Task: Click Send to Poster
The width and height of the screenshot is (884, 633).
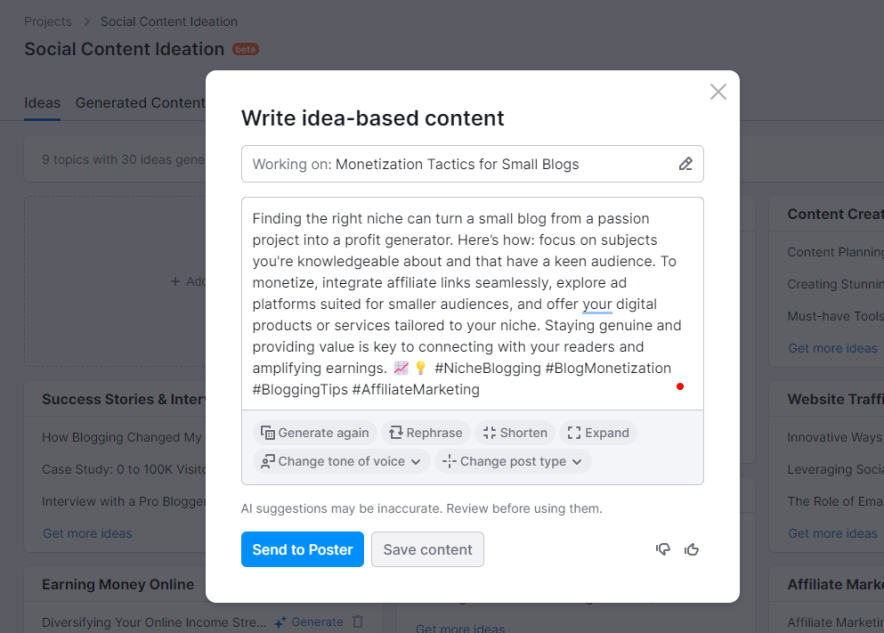Action: (302, 549)
